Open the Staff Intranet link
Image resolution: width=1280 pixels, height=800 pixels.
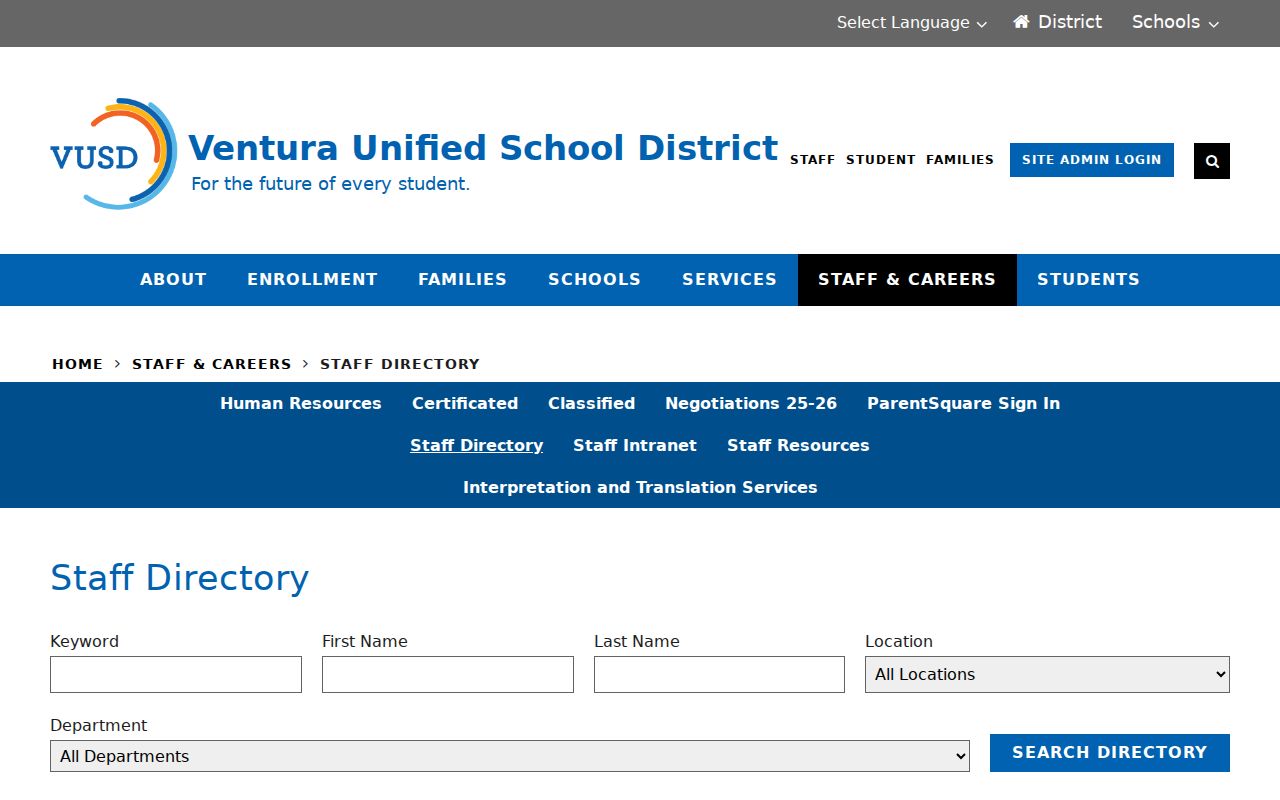pyautogui.click(x=635, y=446)
